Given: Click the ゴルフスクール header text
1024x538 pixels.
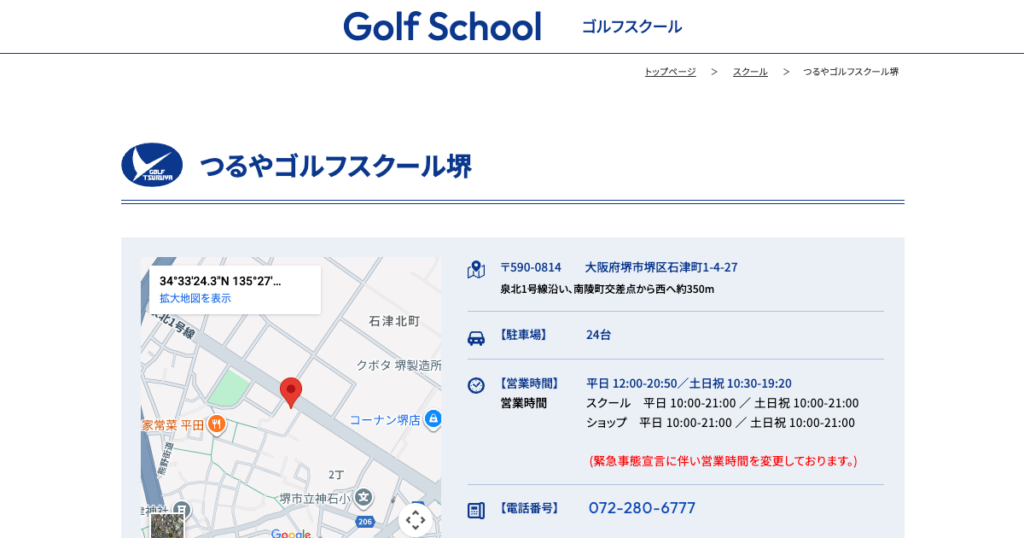Looking at the screenshot, I should [x=632, y=27].
